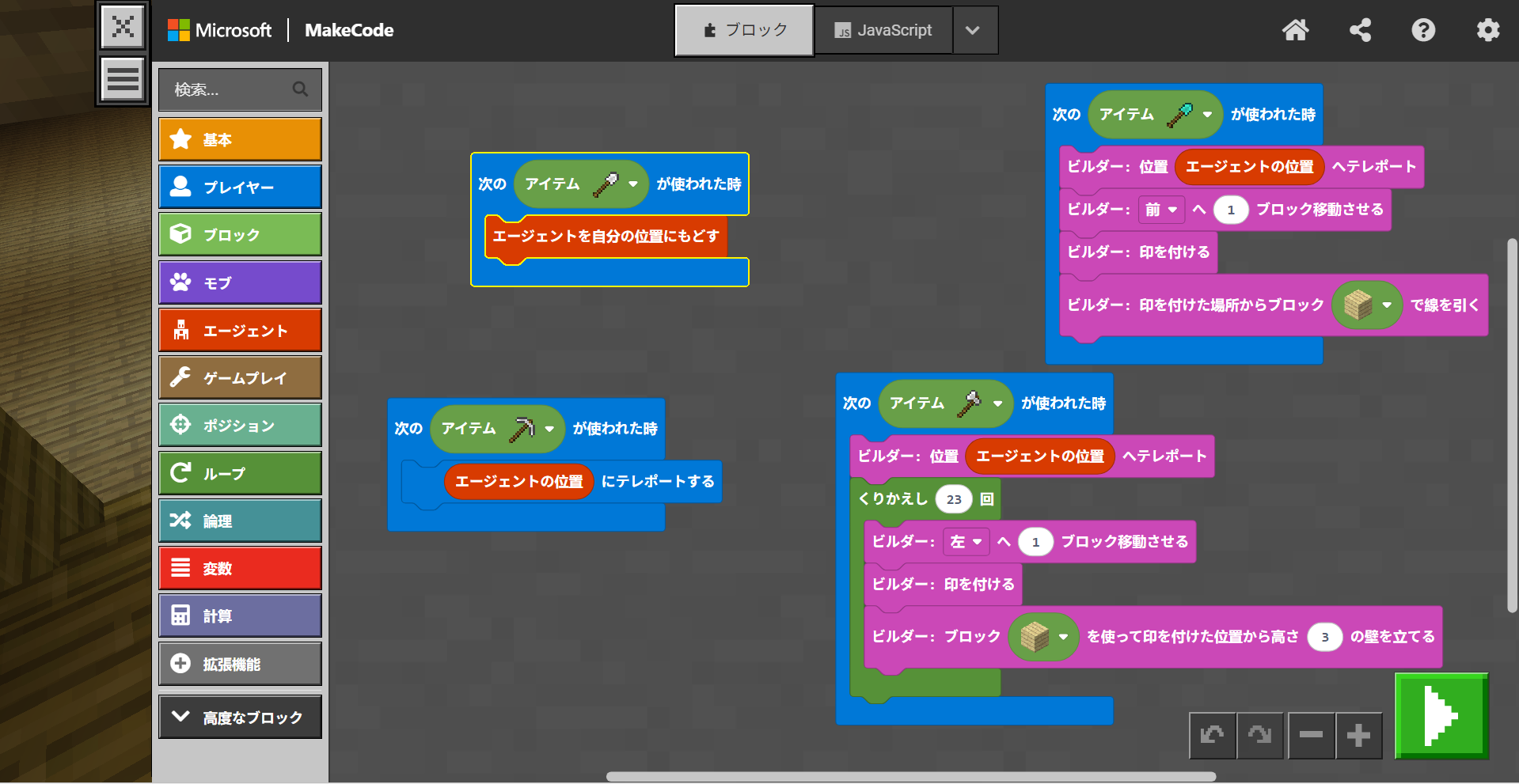The width and height of the screenshot is (1519, 784).
Task: Toggle the hamburger menu icon at left
Action: 123,79
